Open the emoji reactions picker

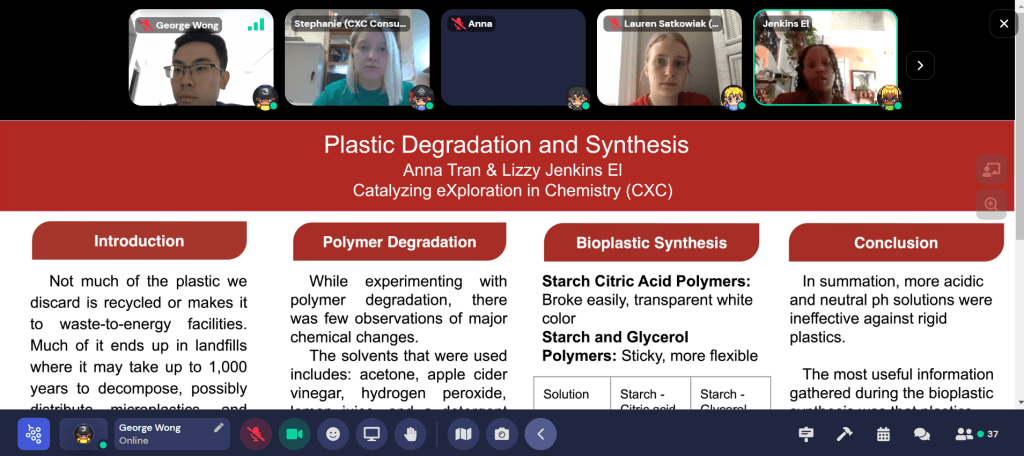[333, 434]
